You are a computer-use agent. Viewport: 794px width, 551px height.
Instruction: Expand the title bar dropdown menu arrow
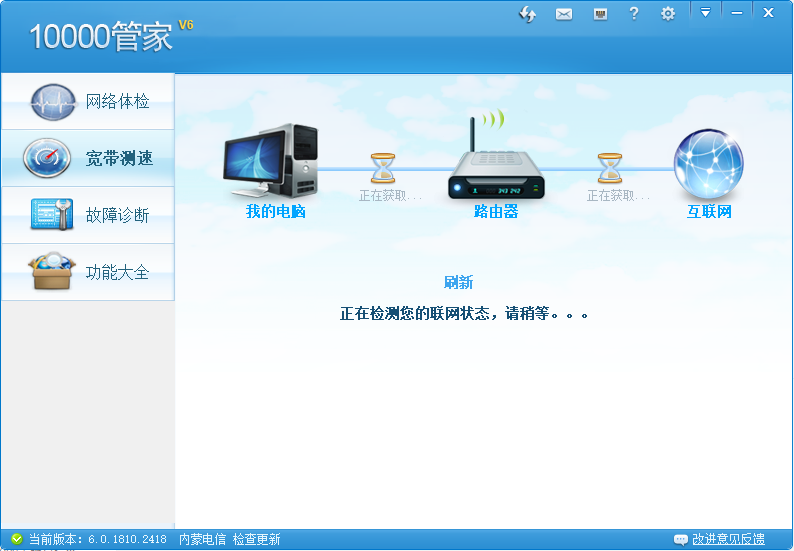705,13
